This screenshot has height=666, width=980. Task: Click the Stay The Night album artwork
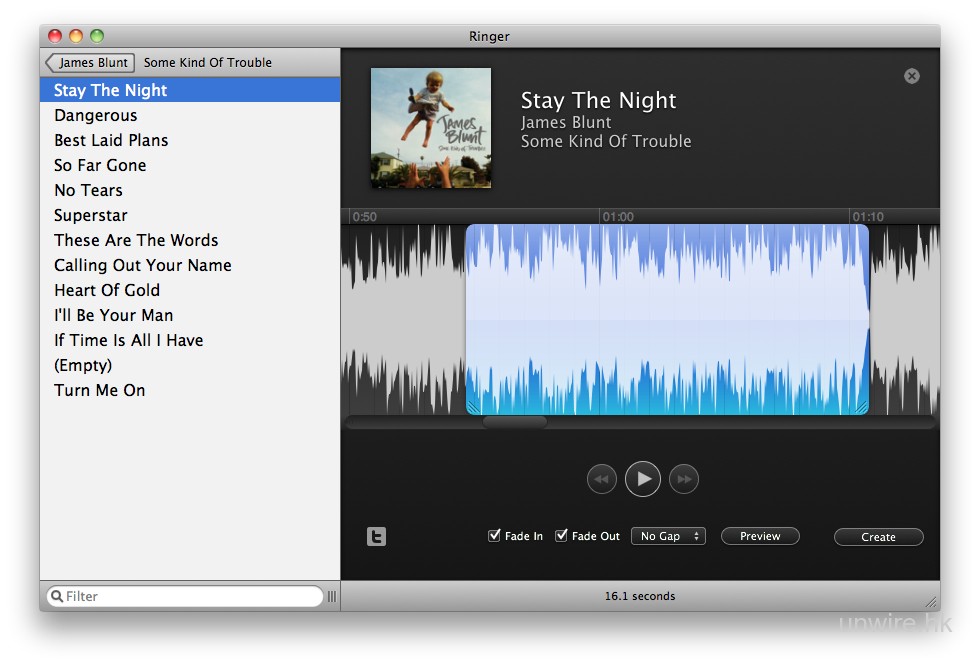point(431,128)
